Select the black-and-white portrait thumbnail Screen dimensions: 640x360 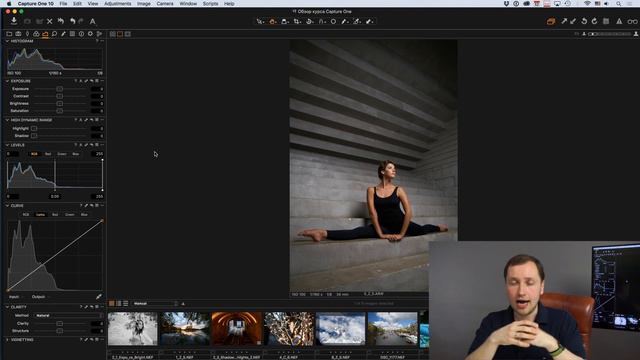click(x=133, y=329)
